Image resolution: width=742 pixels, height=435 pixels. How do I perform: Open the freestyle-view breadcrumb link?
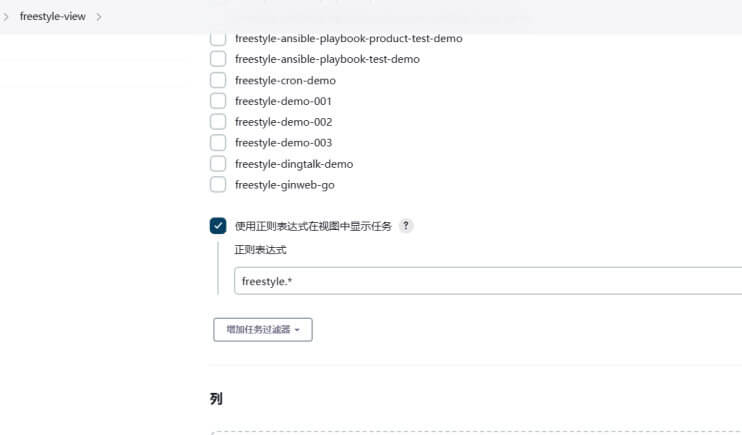tap(53, 17)
